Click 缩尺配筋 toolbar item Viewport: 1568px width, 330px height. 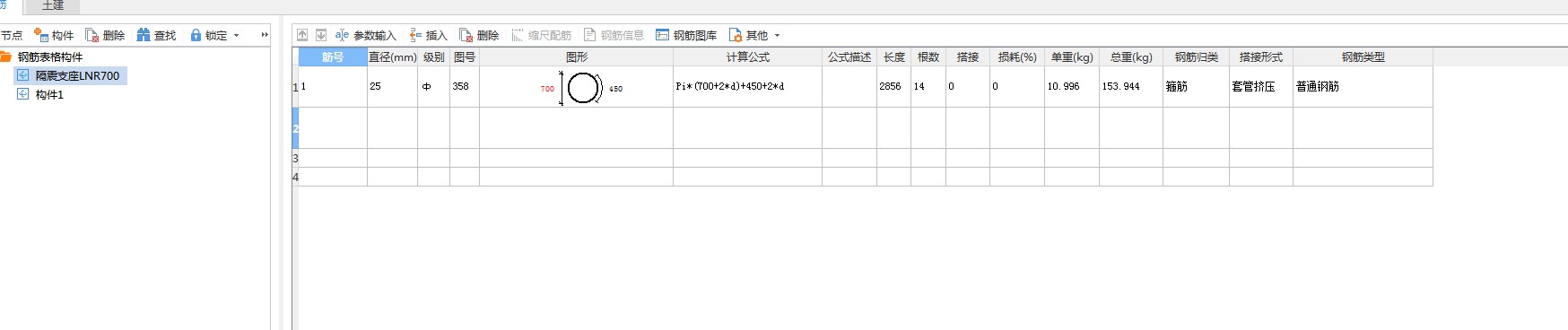(x=541, y=35)
